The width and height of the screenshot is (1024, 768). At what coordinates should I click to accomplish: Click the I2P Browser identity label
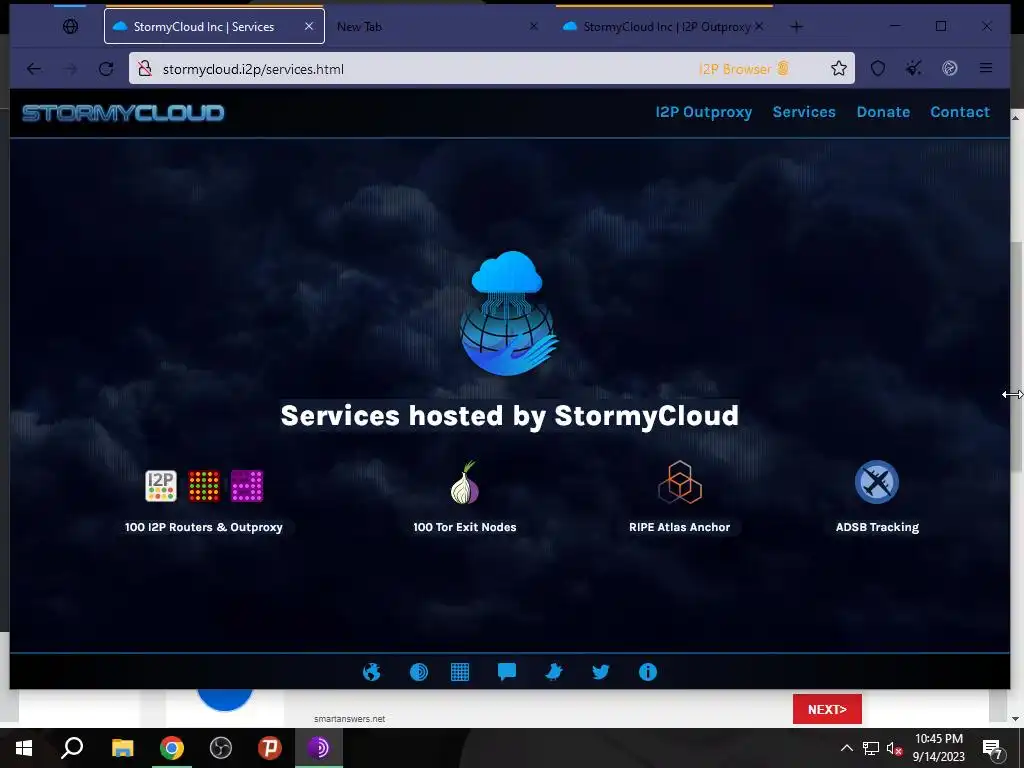pos(744,69)
